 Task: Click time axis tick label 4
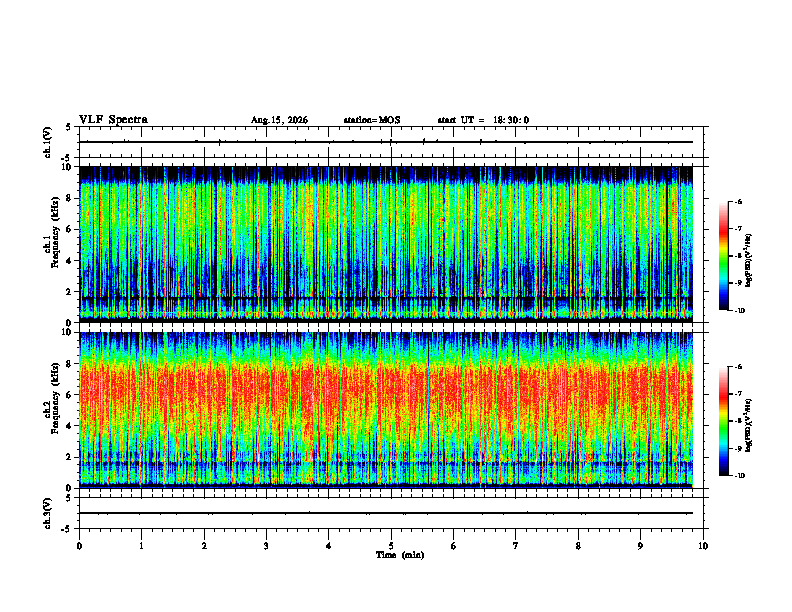pos(328,546)
